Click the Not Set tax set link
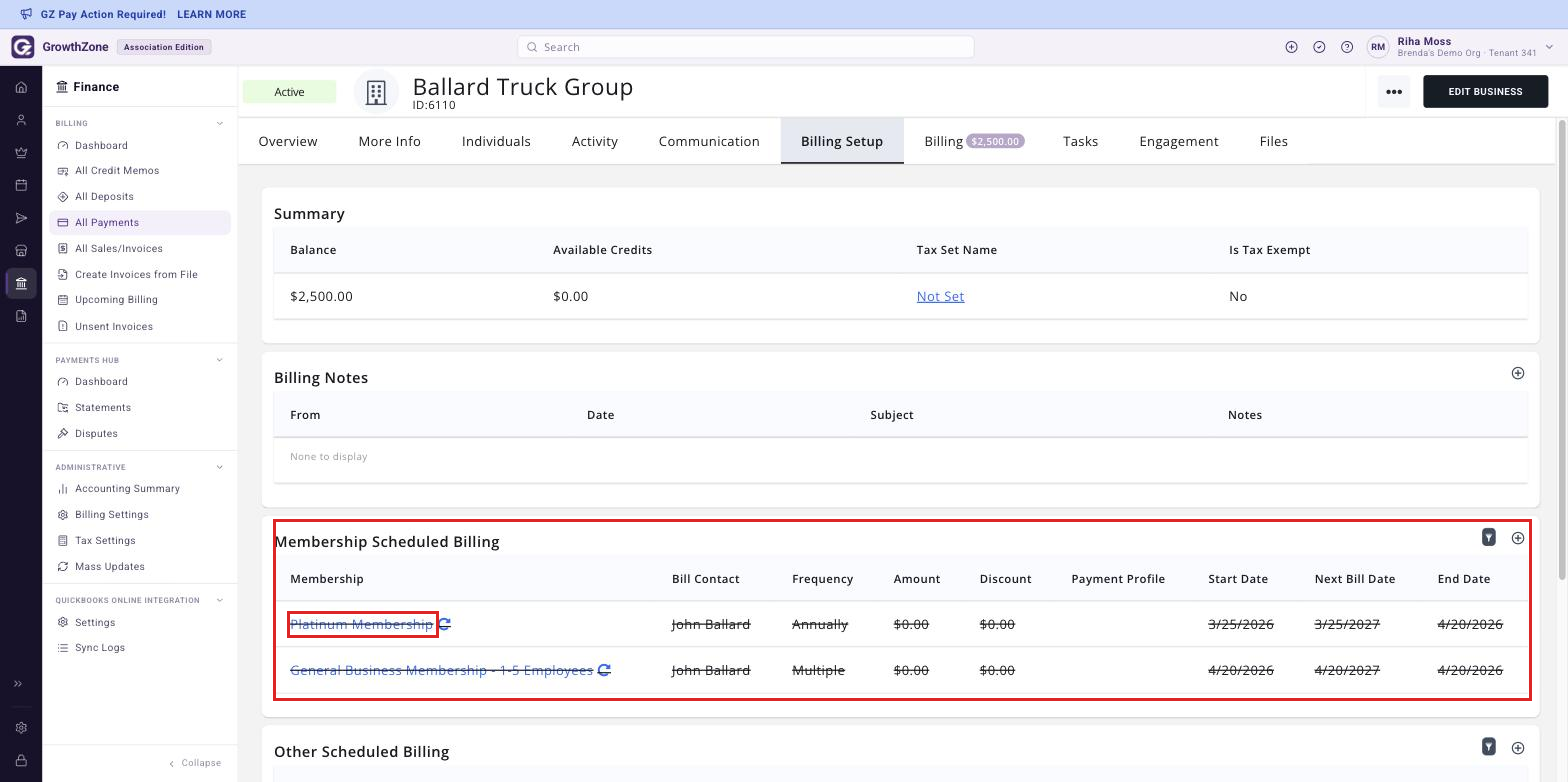Image resolution: width=1568 pixels, height=782 pixels. 940,296
